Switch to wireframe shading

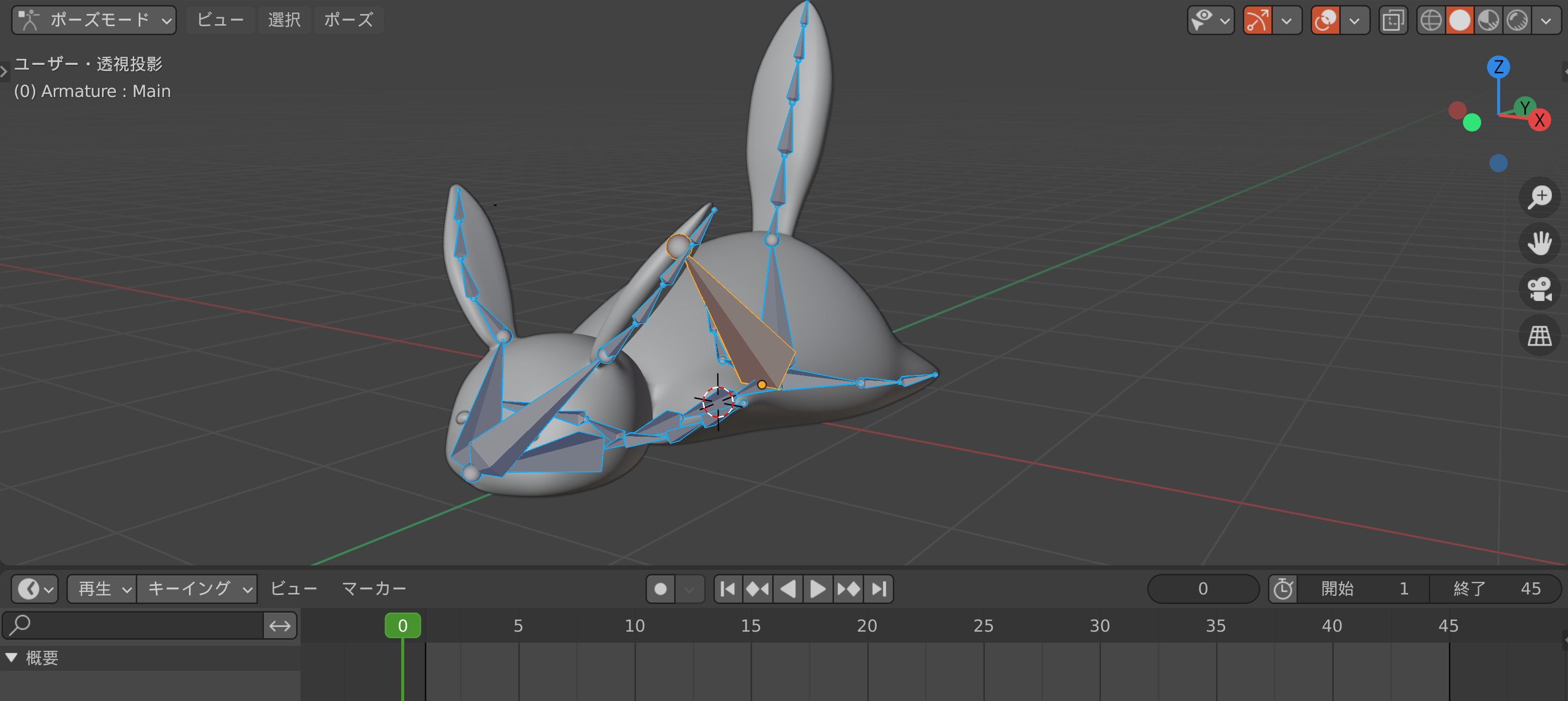[1431, 20]
